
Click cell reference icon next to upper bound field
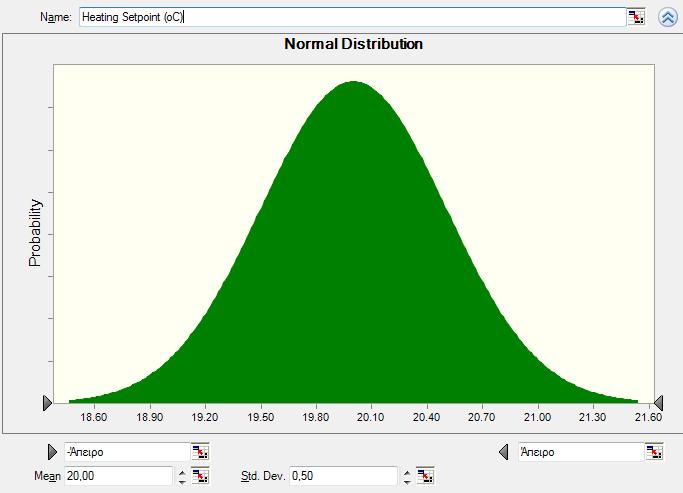tap(654, 452)
